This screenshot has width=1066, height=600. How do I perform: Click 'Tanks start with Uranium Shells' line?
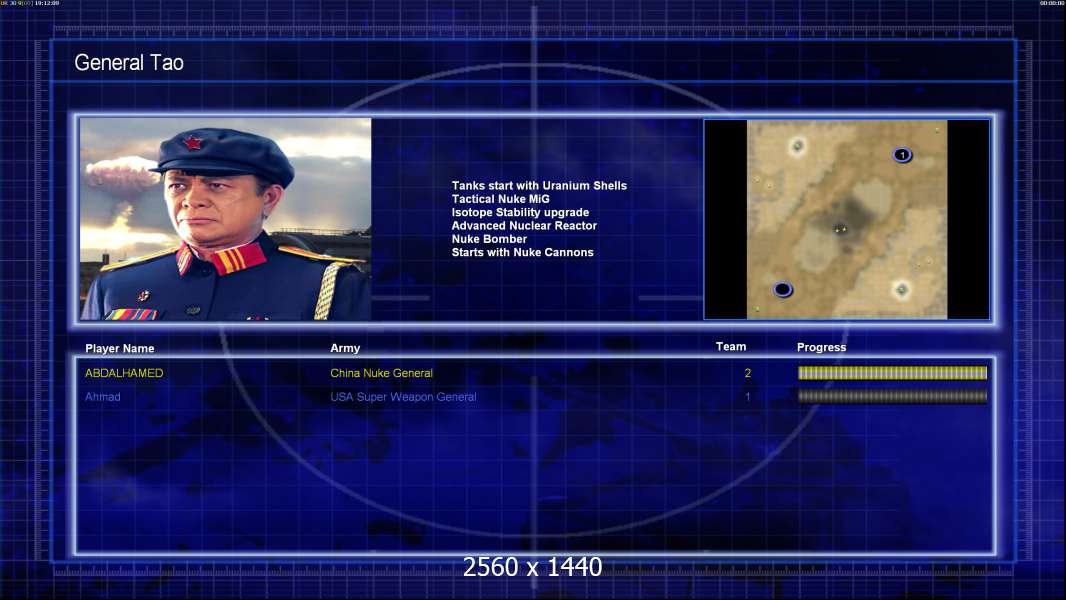click(539, 186)
